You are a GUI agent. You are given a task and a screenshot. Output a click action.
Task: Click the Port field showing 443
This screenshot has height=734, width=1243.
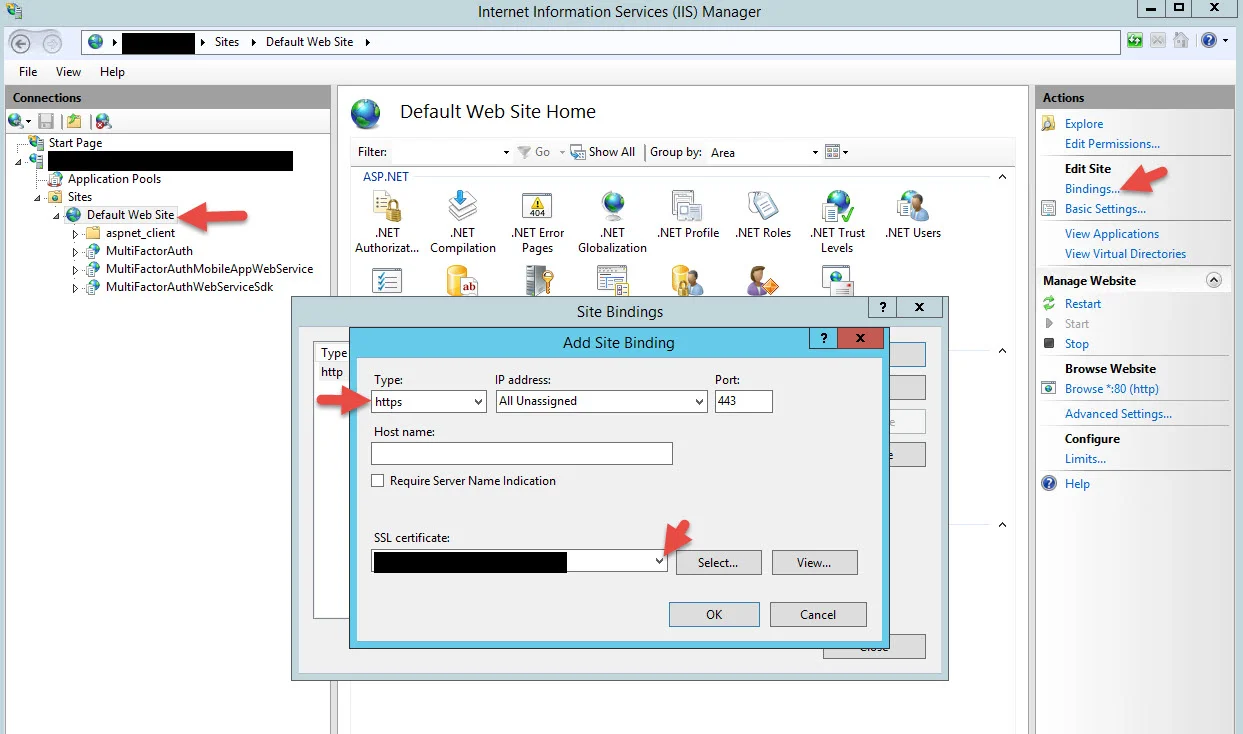[744, 401]
